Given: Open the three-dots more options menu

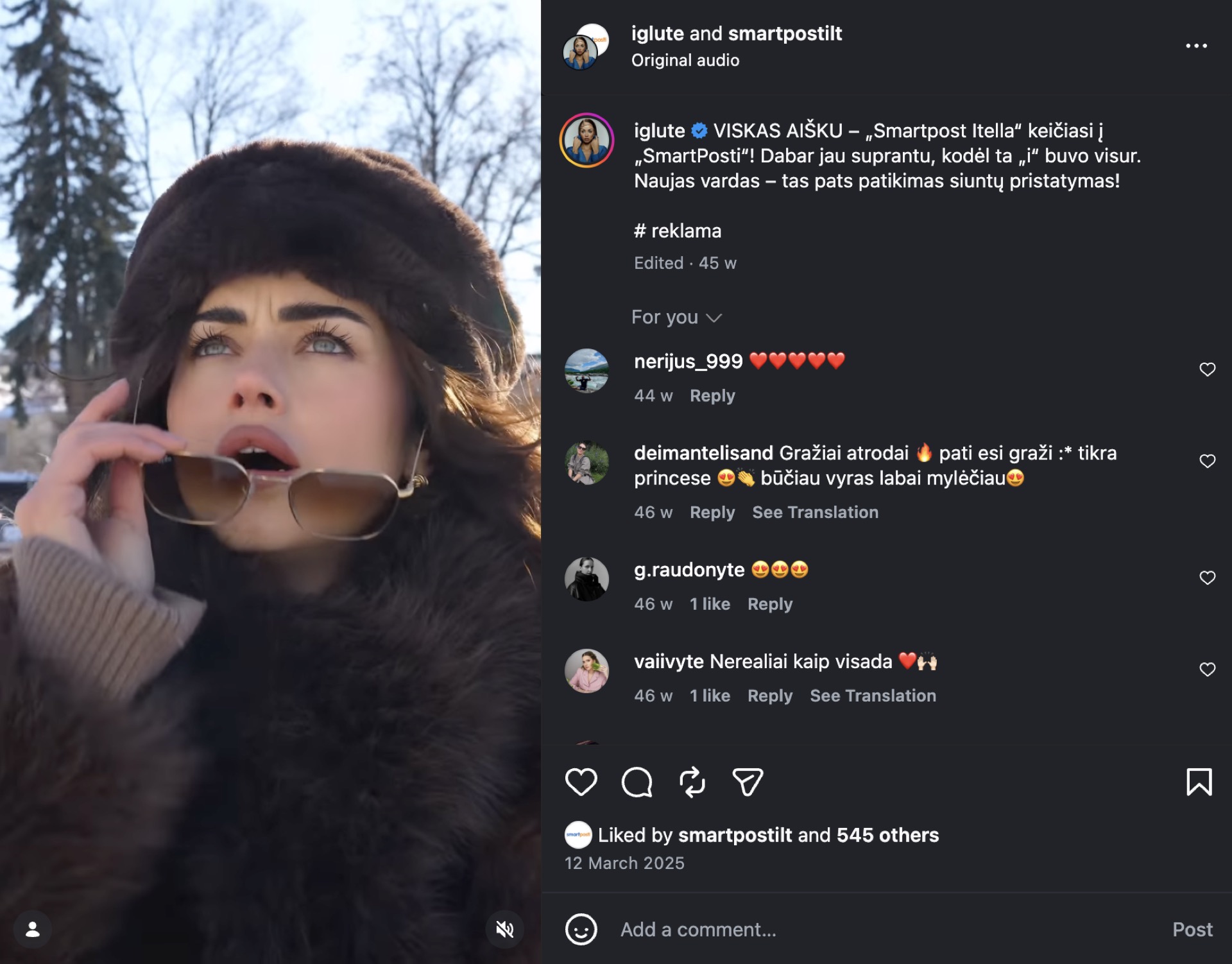Looking at the screenshot, I should pyautogui.click(x=1196, y=46).
